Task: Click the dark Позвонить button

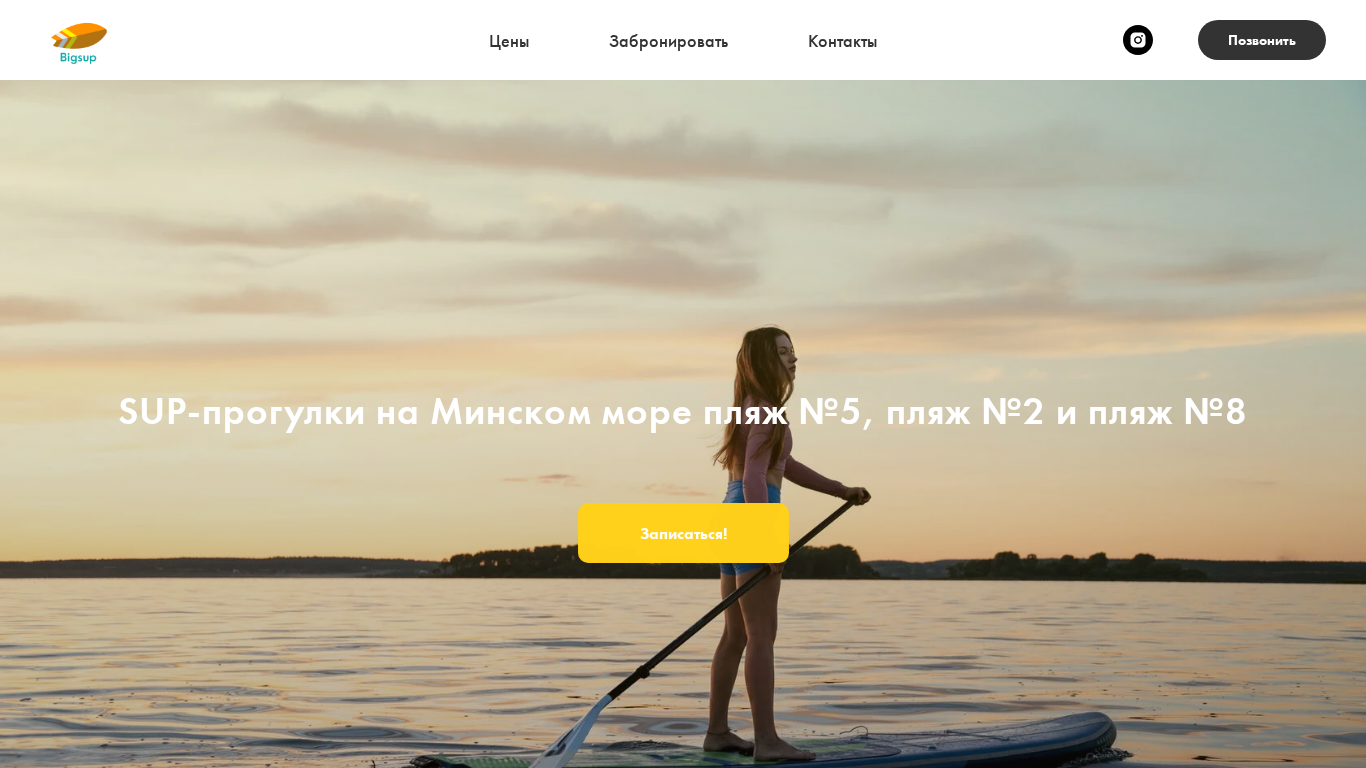Action: [1262, 40]
